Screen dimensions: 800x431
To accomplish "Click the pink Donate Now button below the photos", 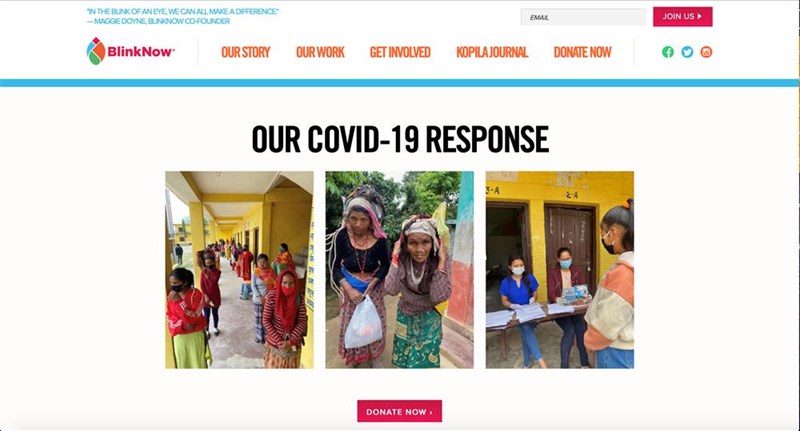I will point(399,411).
